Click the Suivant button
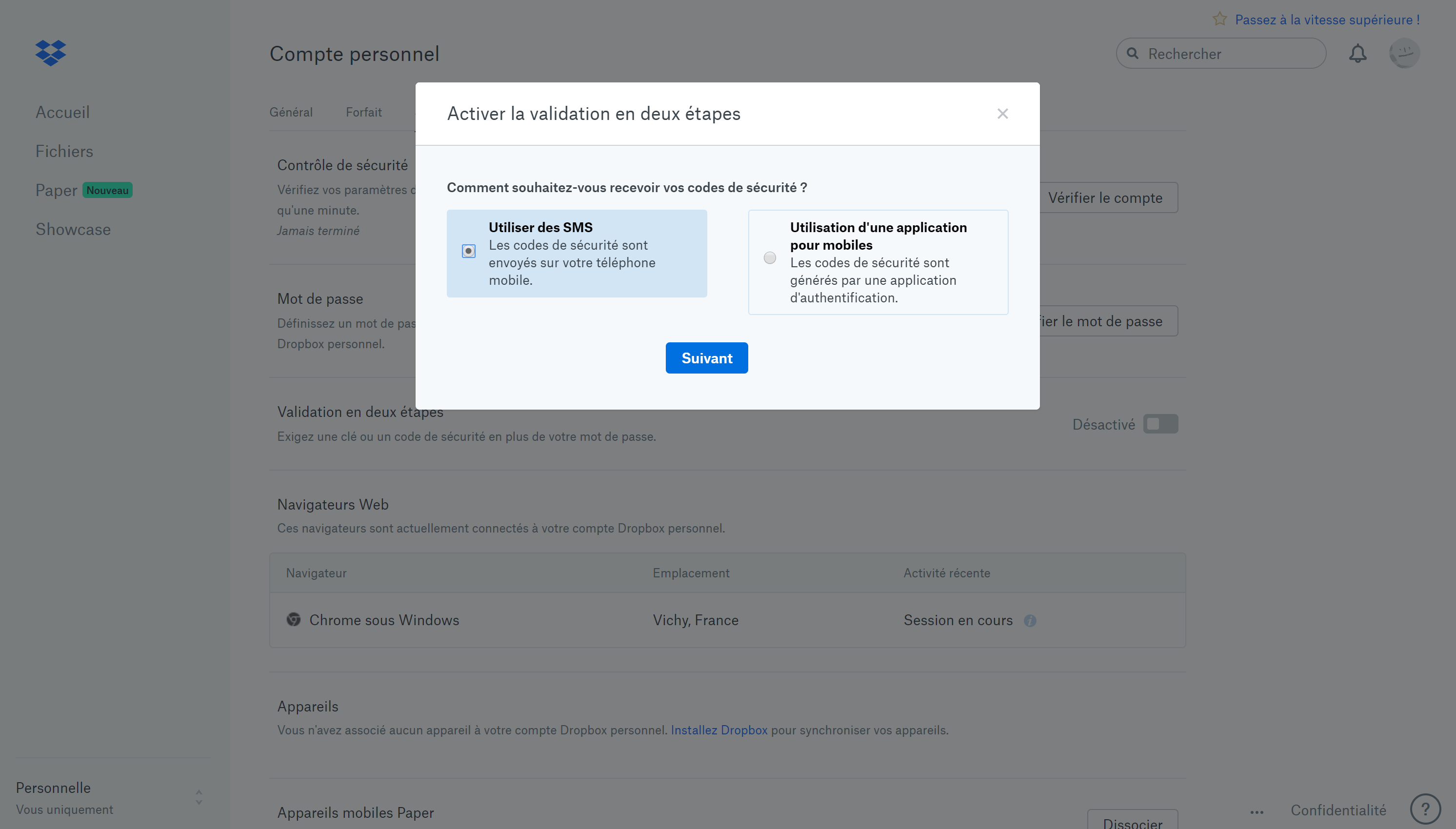This screenshot has height=829, width=1456. coord(707,358)
